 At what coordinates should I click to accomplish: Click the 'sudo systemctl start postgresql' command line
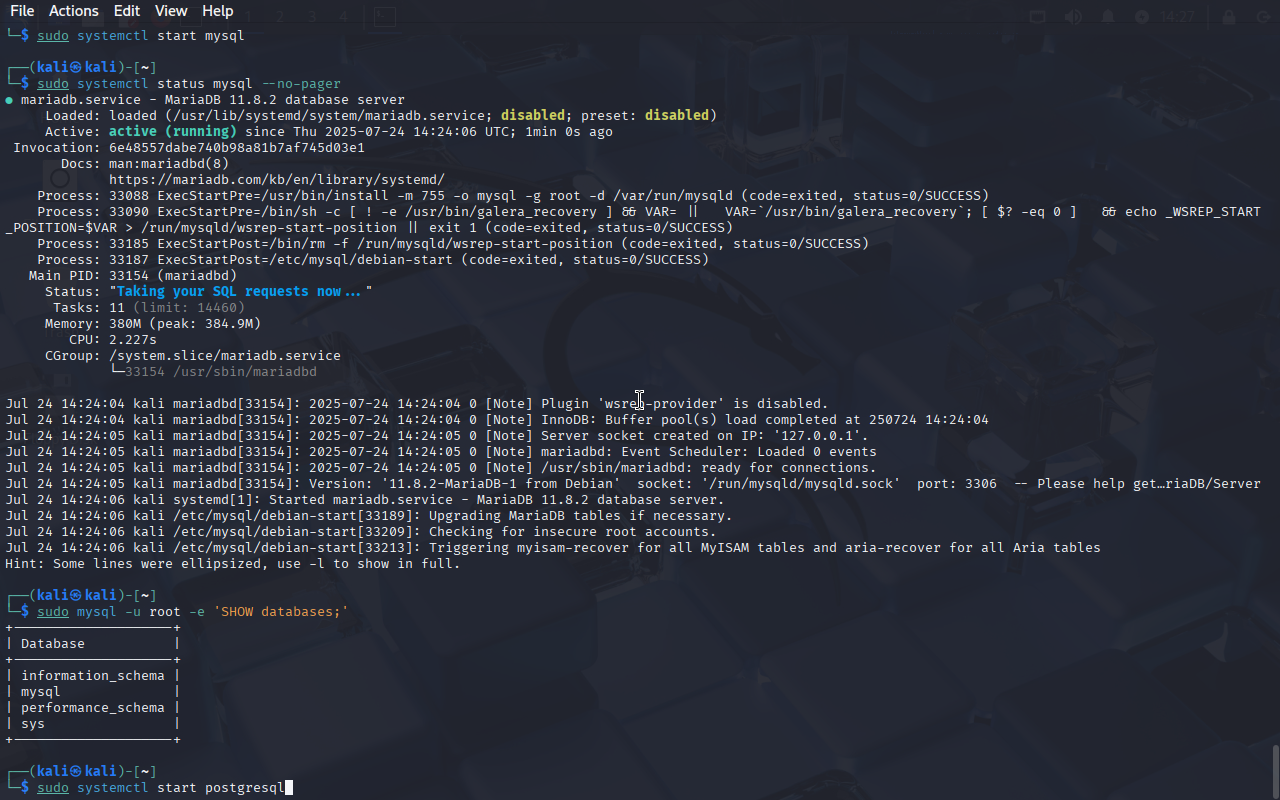pos(161,788)
